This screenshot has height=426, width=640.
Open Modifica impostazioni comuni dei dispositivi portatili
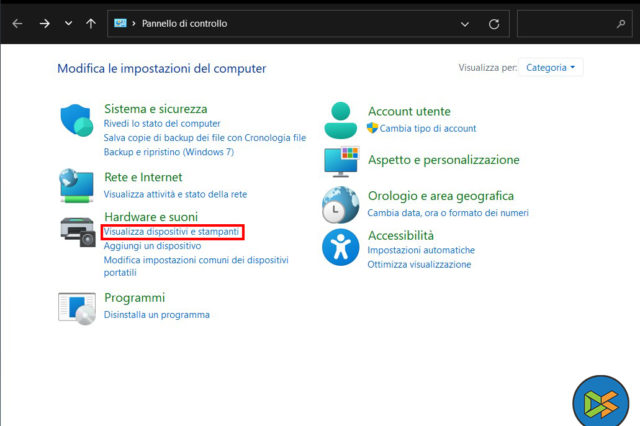pos(196,266)
